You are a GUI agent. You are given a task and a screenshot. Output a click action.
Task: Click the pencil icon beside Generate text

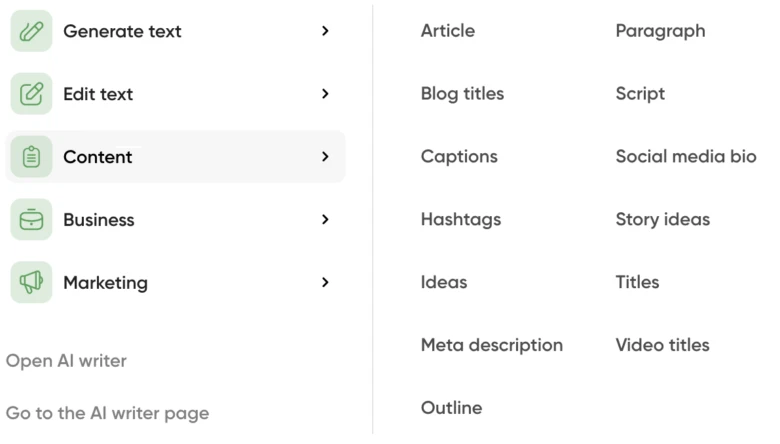point(31,31)
